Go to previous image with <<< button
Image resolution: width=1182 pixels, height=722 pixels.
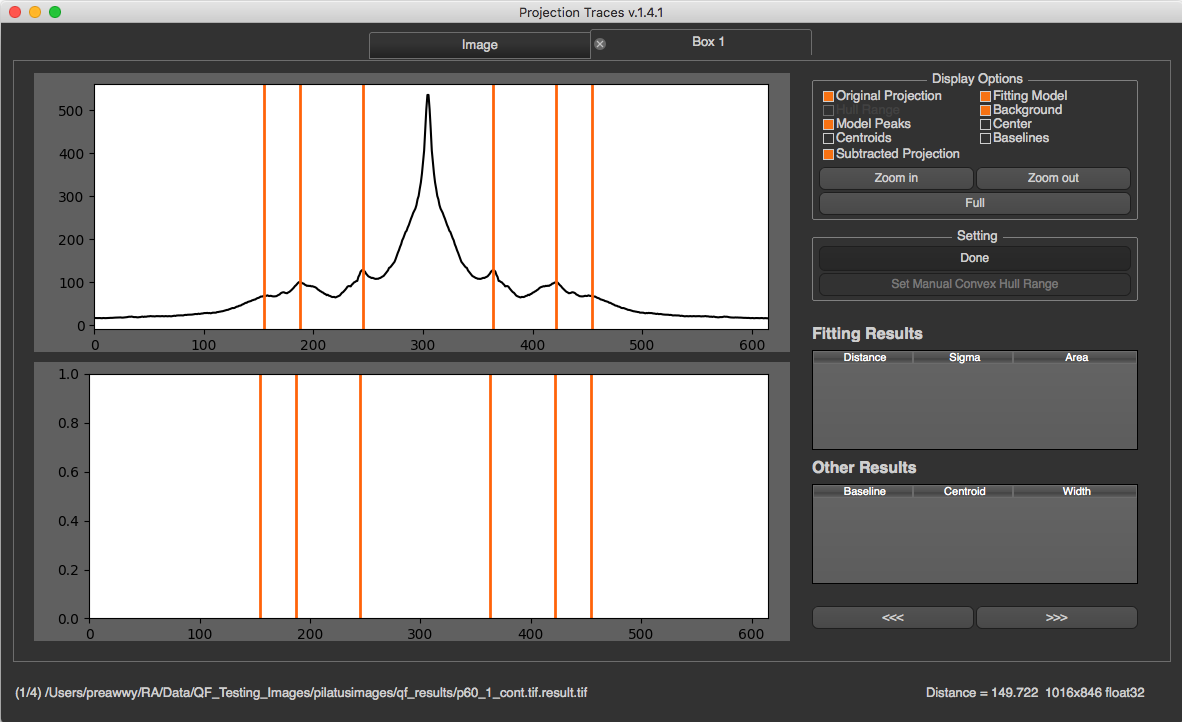tap(893, 617)
